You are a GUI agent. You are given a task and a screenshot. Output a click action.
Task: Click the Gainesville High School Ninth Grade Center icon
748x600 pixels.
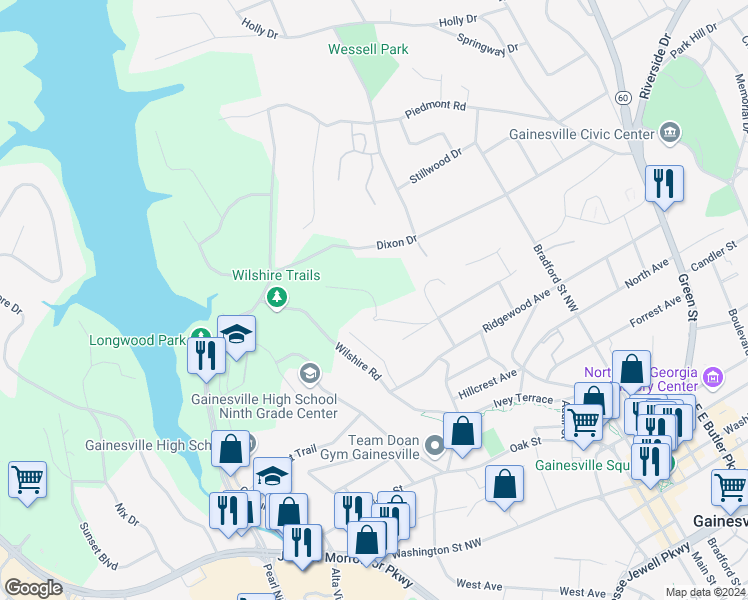[310, 373]
